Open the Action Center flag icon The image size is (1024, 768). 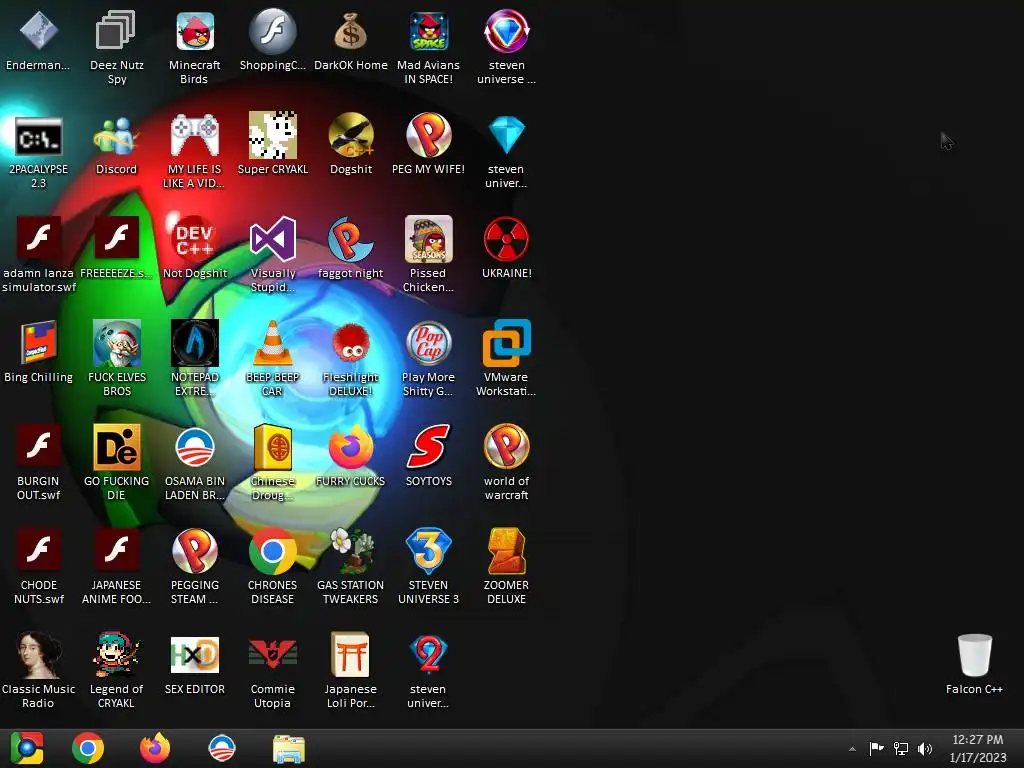tap(876, 748)
